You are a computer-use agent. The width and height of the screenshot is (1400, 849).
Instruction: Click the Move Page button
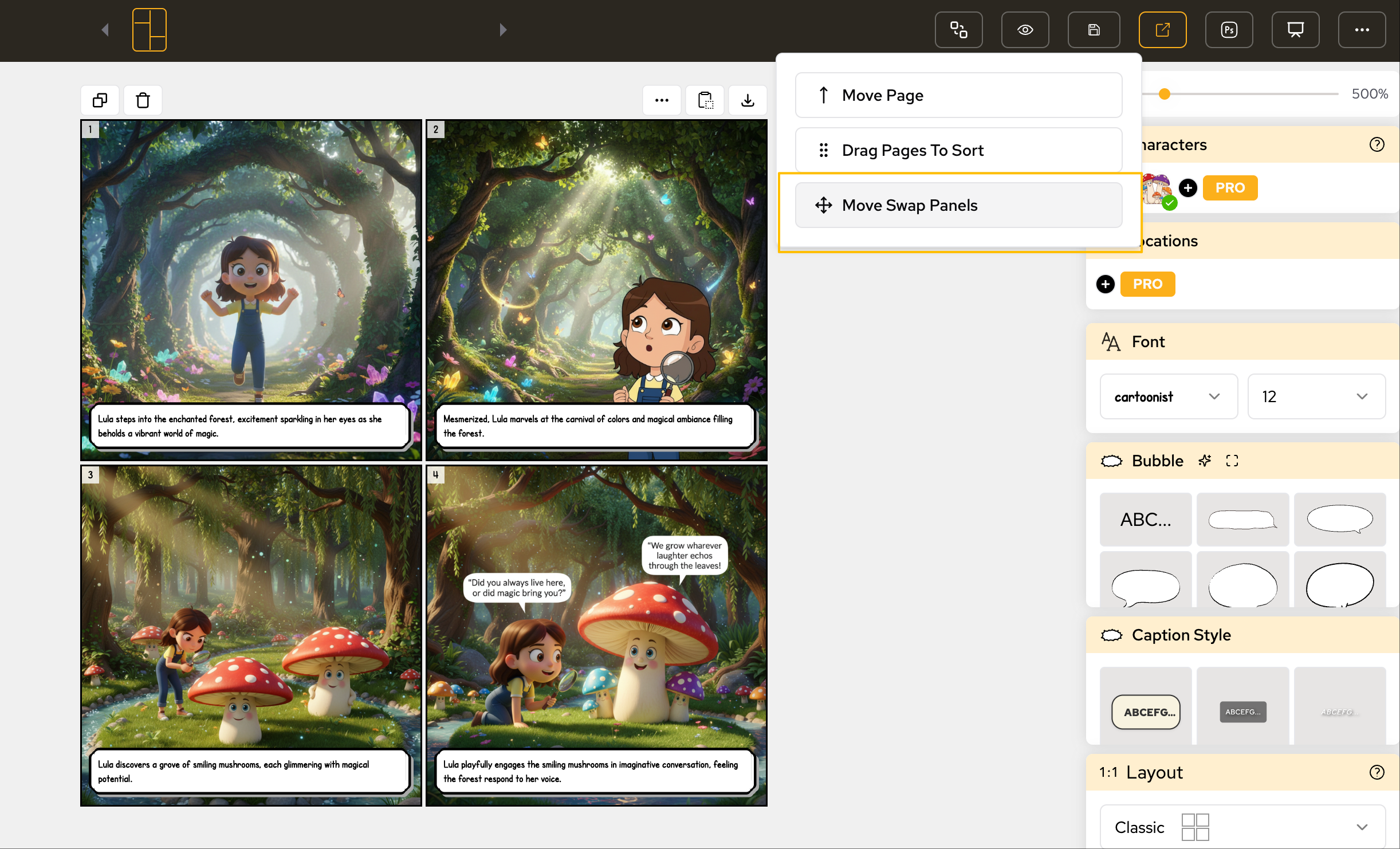click(x=958, y=95)
